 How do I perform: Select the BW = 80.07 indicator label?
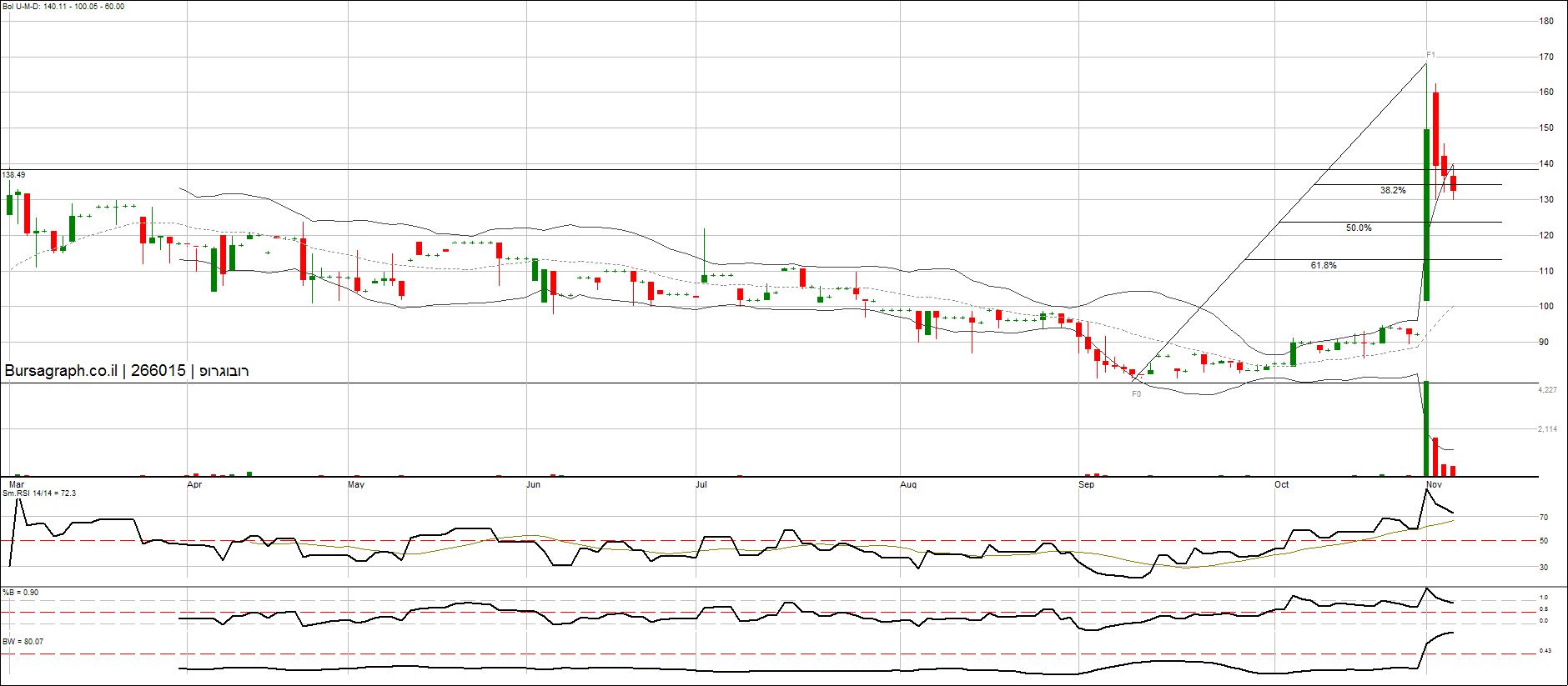23,642
